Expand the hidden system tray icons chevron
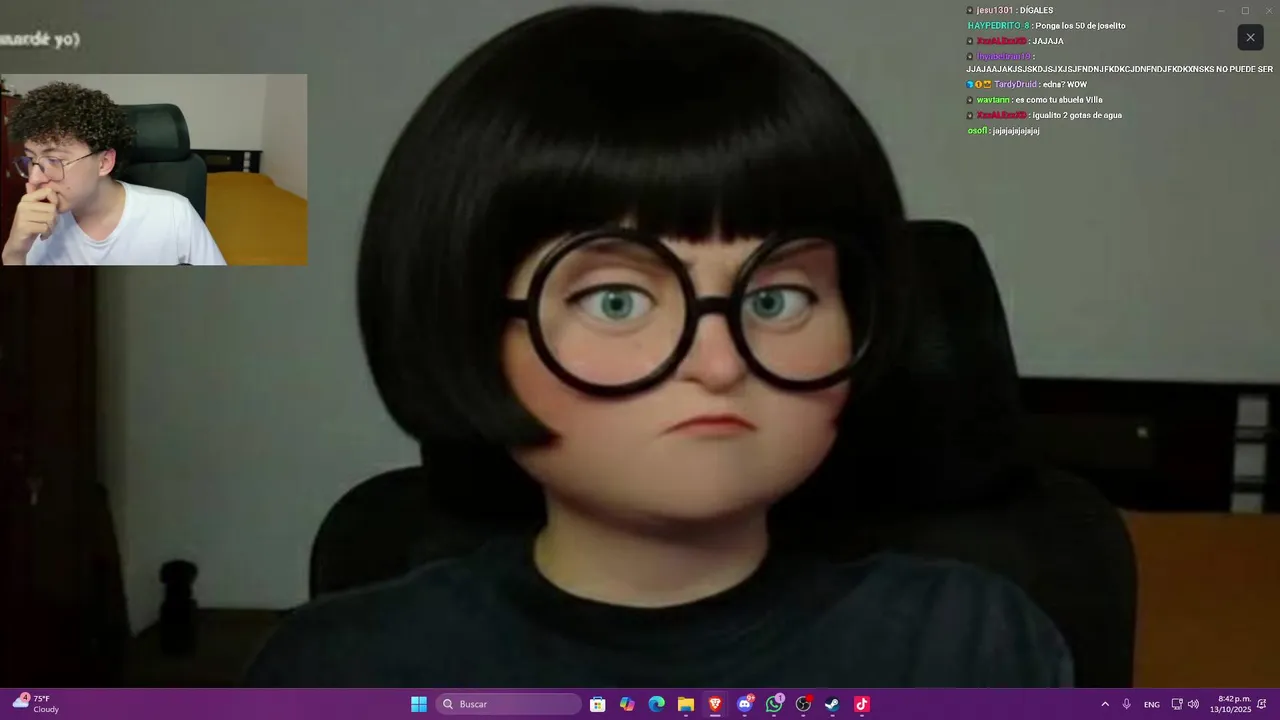1280x720 pixels. click(1105, 704)
